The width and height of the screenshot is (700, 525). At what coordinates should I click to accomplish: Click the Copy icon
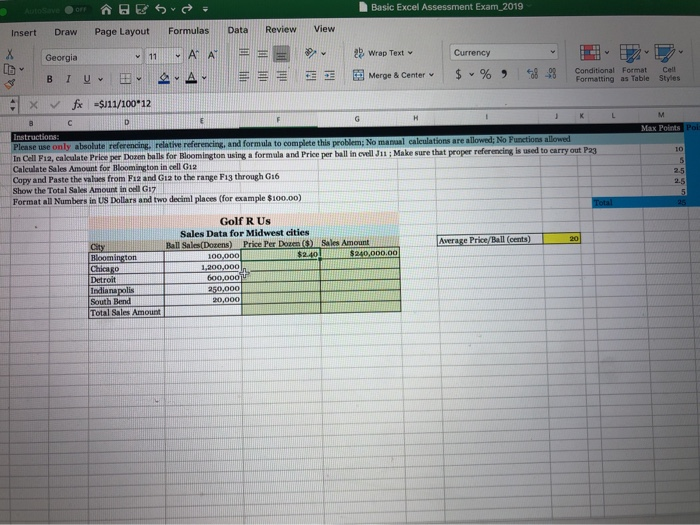[x=9, y=69]
